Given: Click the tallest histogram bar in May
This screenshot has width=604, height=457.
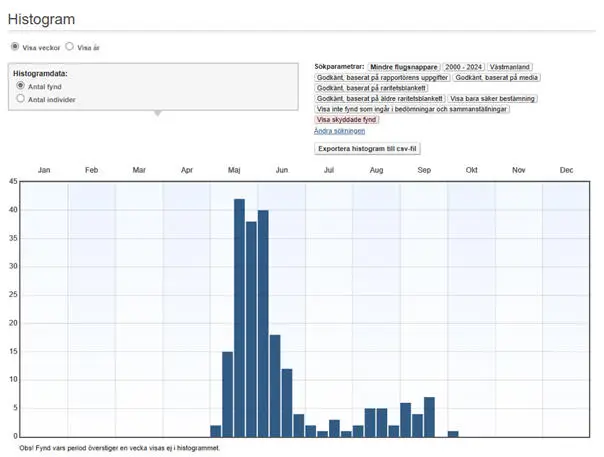Looking at the screenshot, I should pyautogui.click(x=240, y=317).
